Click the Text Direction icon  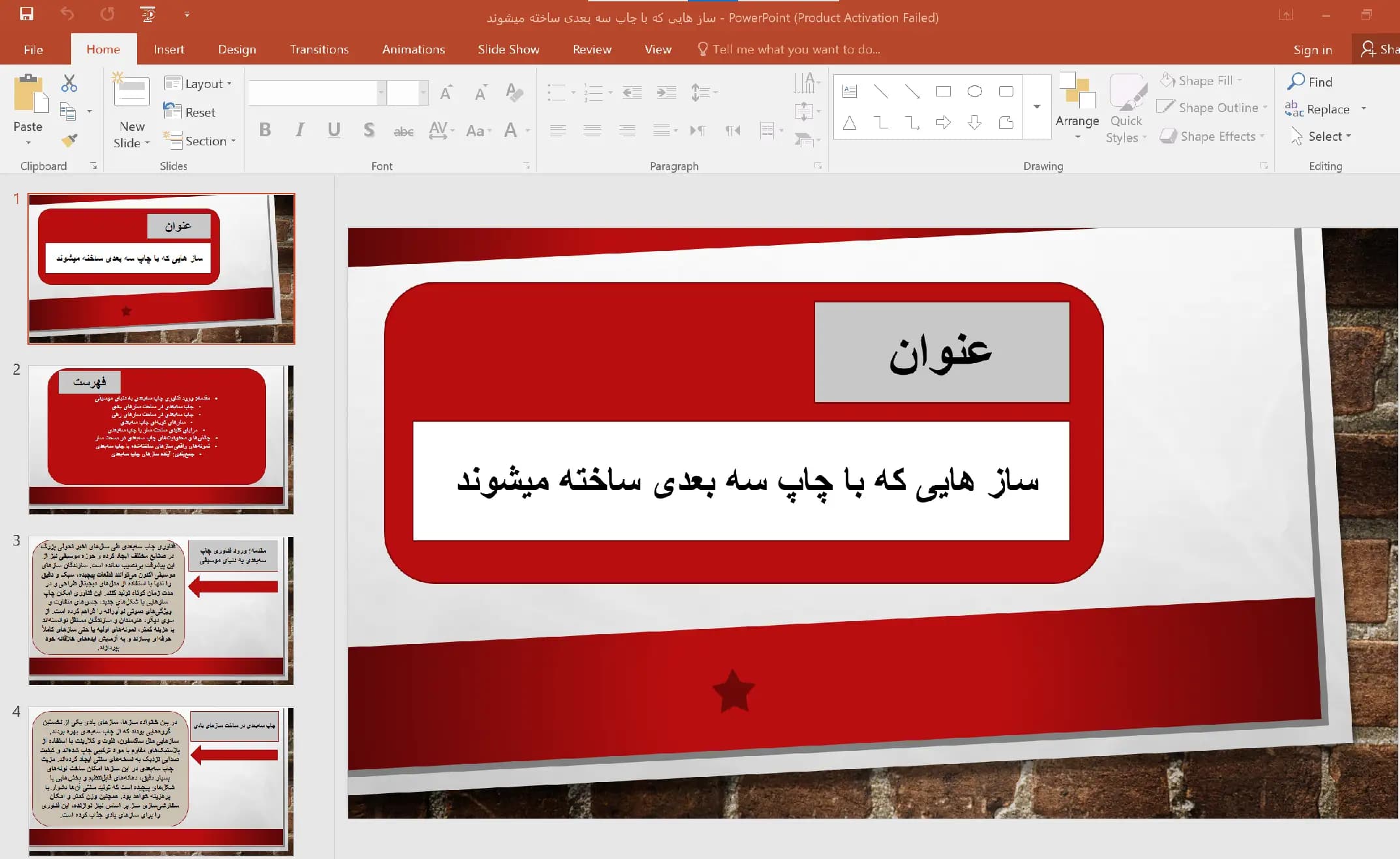tap(806, 83)
